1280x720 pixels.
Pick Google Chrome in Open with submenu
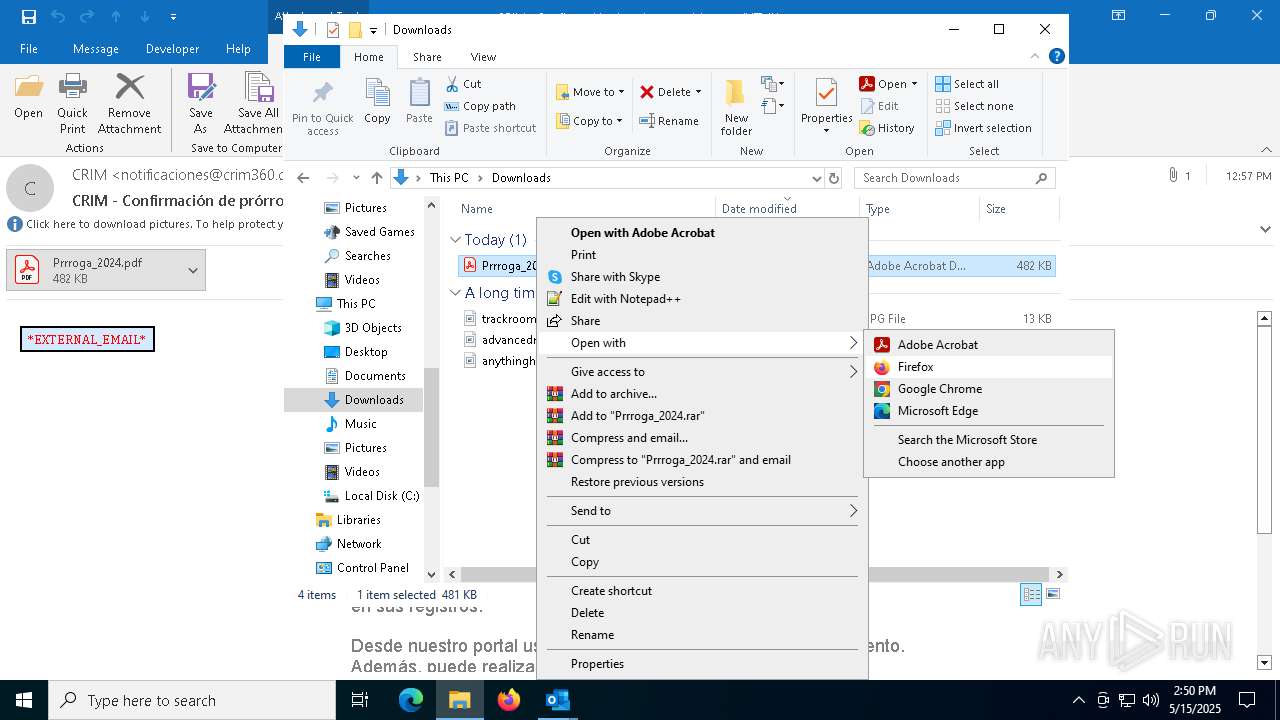point(988,389)
